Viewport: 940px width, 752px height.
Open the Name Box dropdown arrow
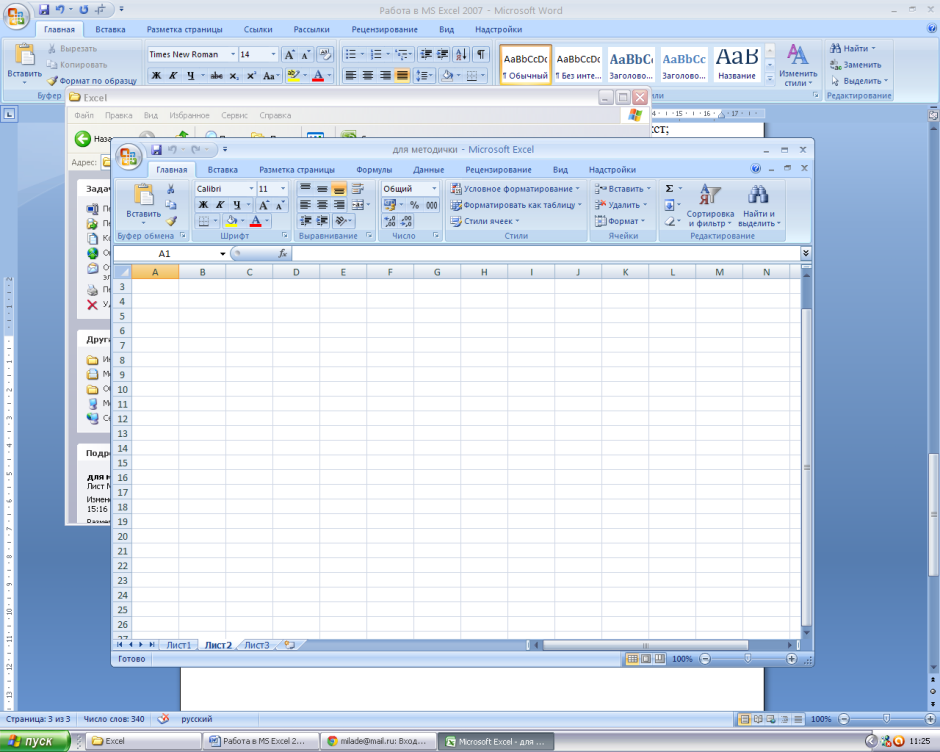[222, 254]
